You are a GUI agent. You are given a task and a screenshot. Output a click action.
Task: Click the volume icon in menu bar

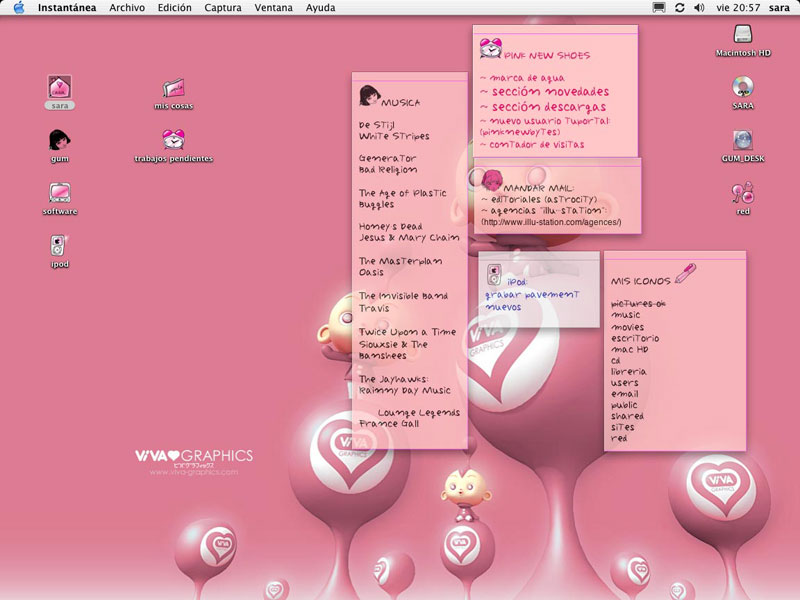click(x=699, y=7)
